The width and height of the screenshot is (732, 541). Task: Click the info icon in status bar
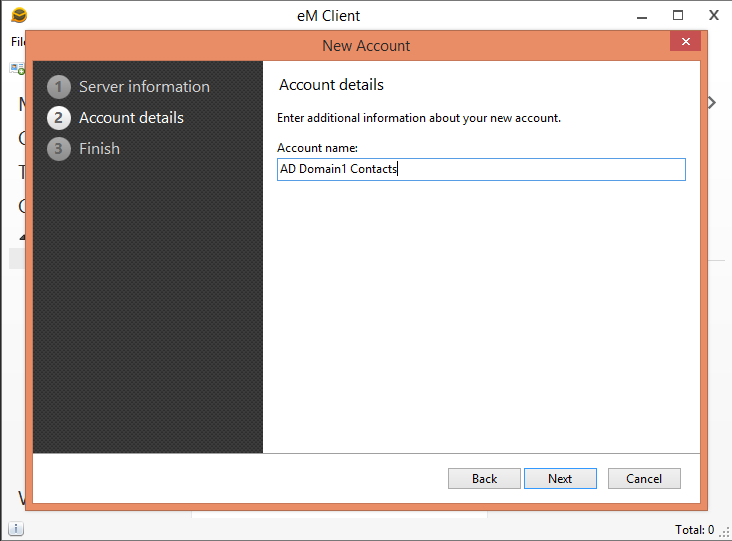click(x=16, y=528)
